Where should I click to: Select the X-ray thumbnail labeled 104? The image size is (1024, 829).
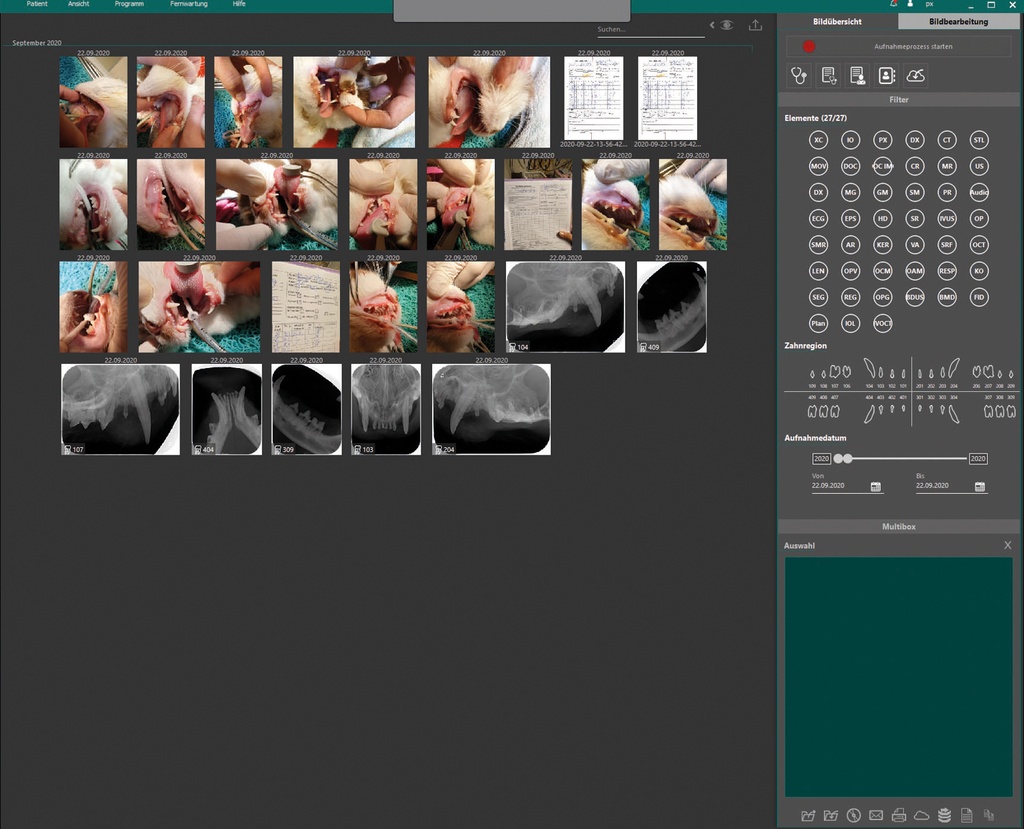coord(565,307)
